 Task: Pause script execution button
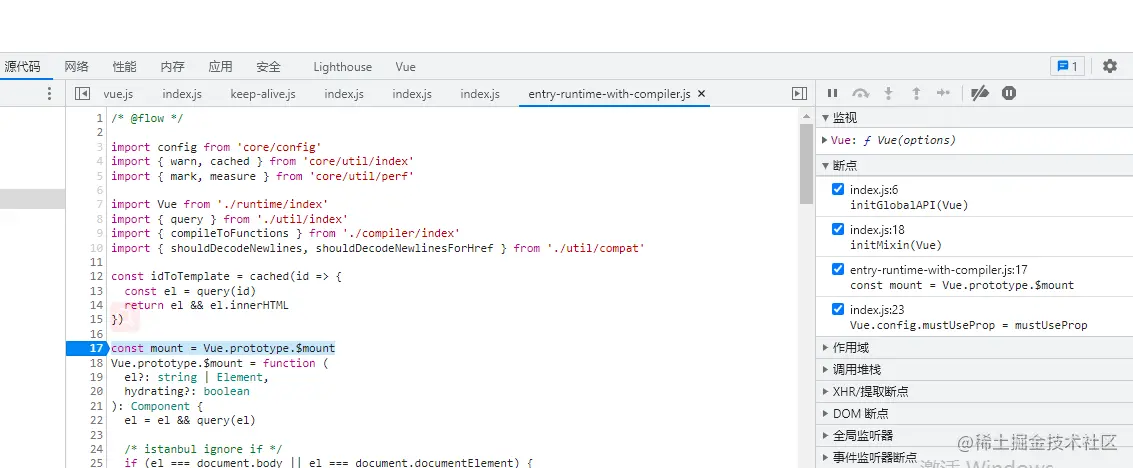click(x=832, y=93)
